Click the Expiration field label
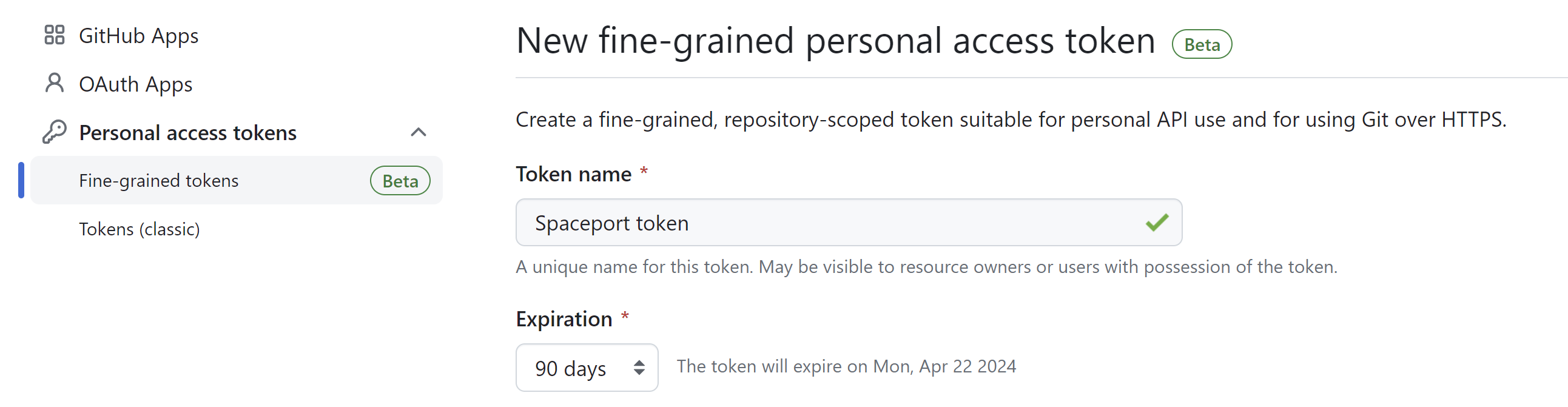 (564, 320)
